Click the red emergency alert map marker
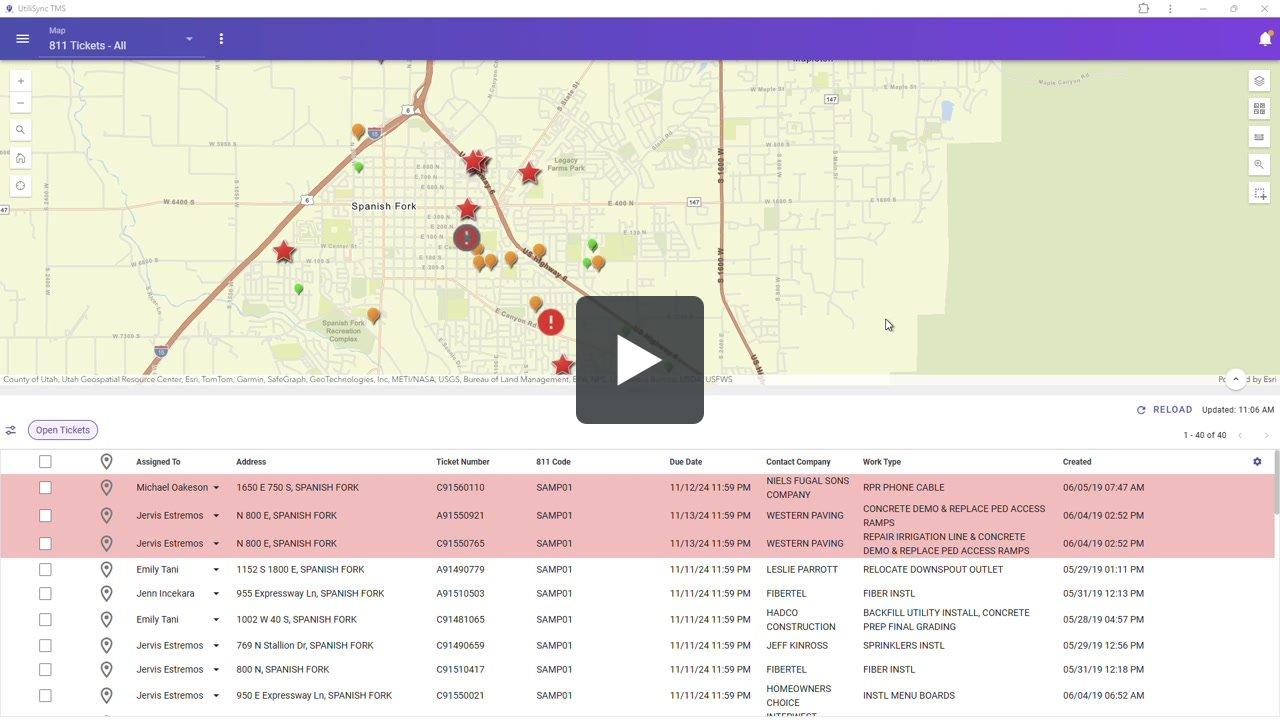This screenshot has width=1280, height=720. [x=551, y=322]
